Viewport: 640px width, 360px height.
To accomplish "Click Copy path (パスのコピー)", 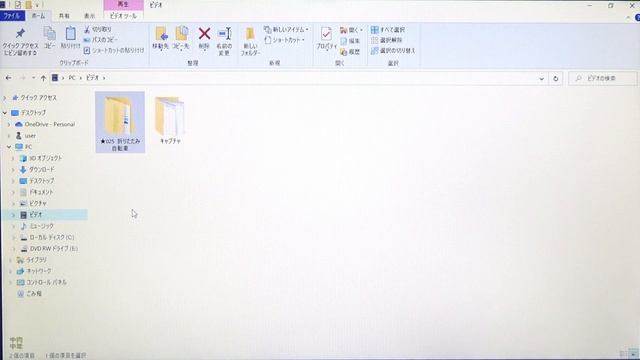I will point(100,40).
